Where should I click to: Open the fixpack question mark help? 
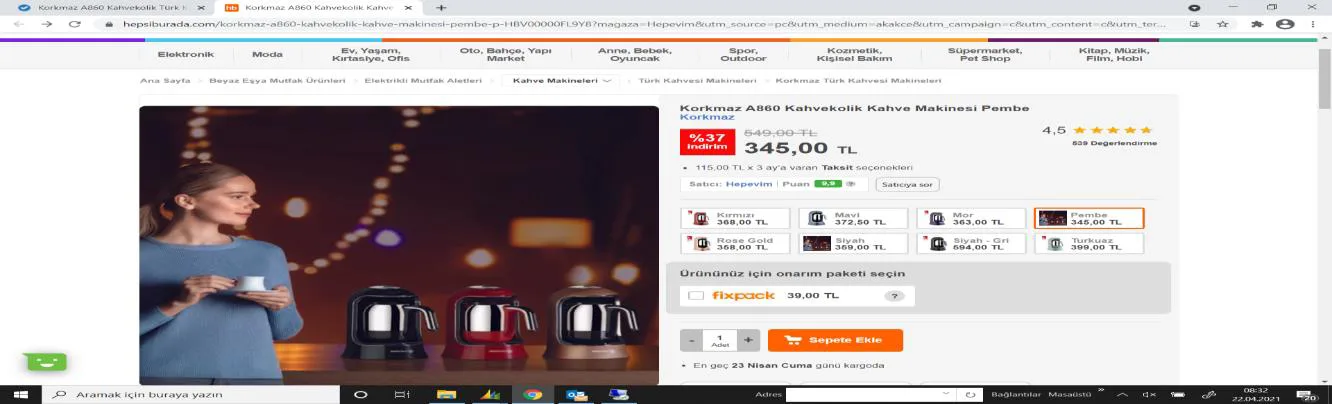(894, 296)
